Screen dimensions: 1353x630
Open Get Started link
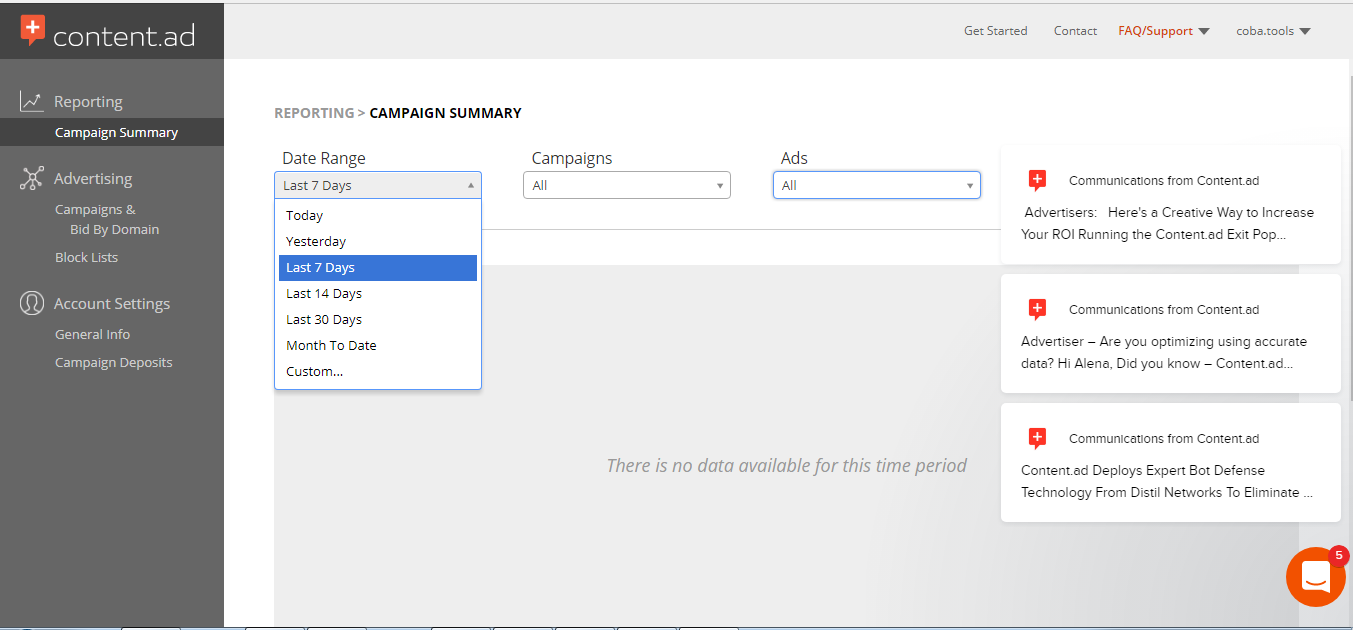995,31
